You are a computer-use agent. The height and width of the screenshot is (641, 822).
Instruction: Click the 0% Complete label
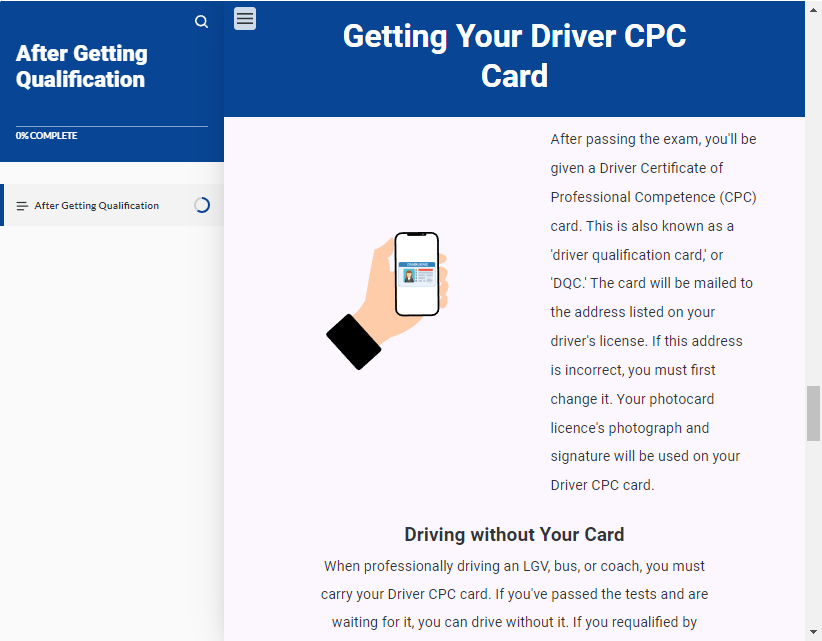click(x=47, y=136)
